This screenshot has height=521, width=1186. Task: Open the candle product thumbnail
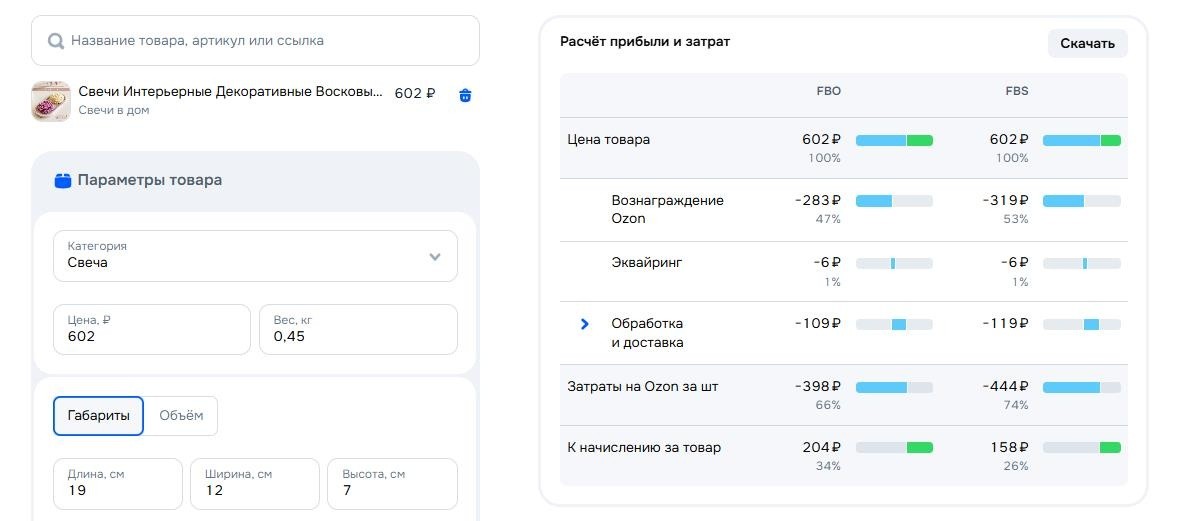pyautogui.click(x=51, y=101)
